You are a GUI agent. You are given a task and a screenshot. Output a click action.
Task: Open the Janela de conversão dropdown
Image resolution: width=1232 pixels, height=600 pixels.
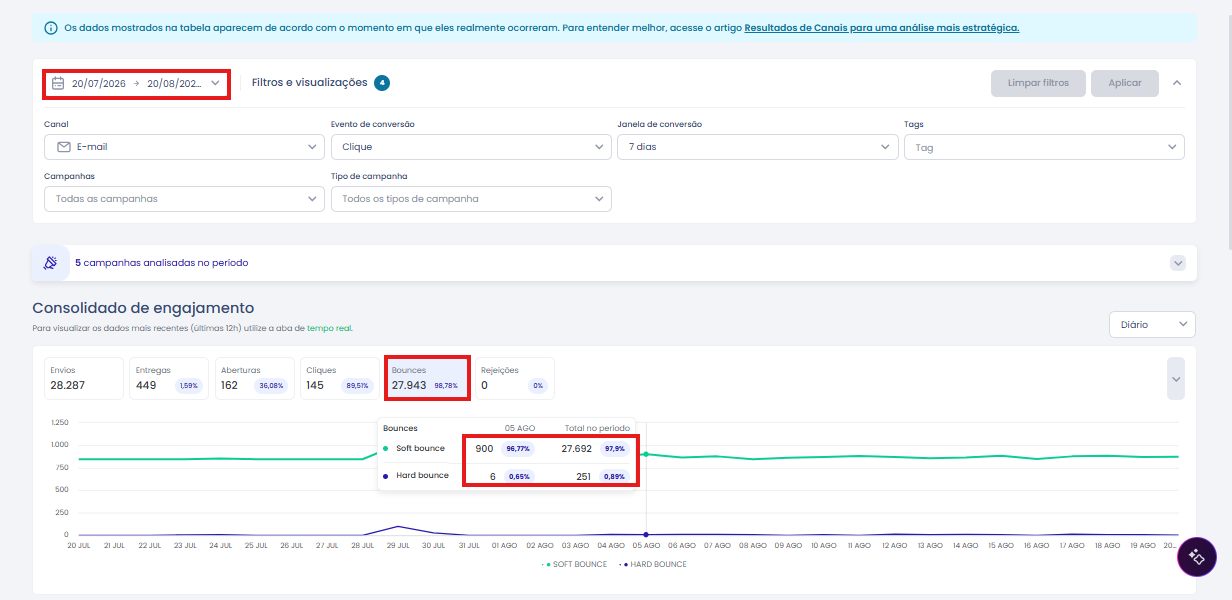758,147
